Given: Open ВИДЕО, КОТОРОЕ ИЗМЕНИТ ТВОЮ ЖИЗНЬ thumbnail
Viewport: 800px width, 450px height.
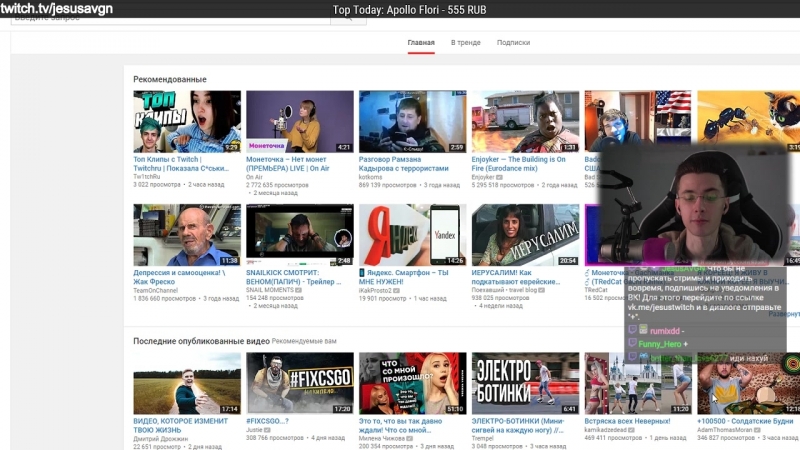Looking at the screenshot, I should click(187, 383).
